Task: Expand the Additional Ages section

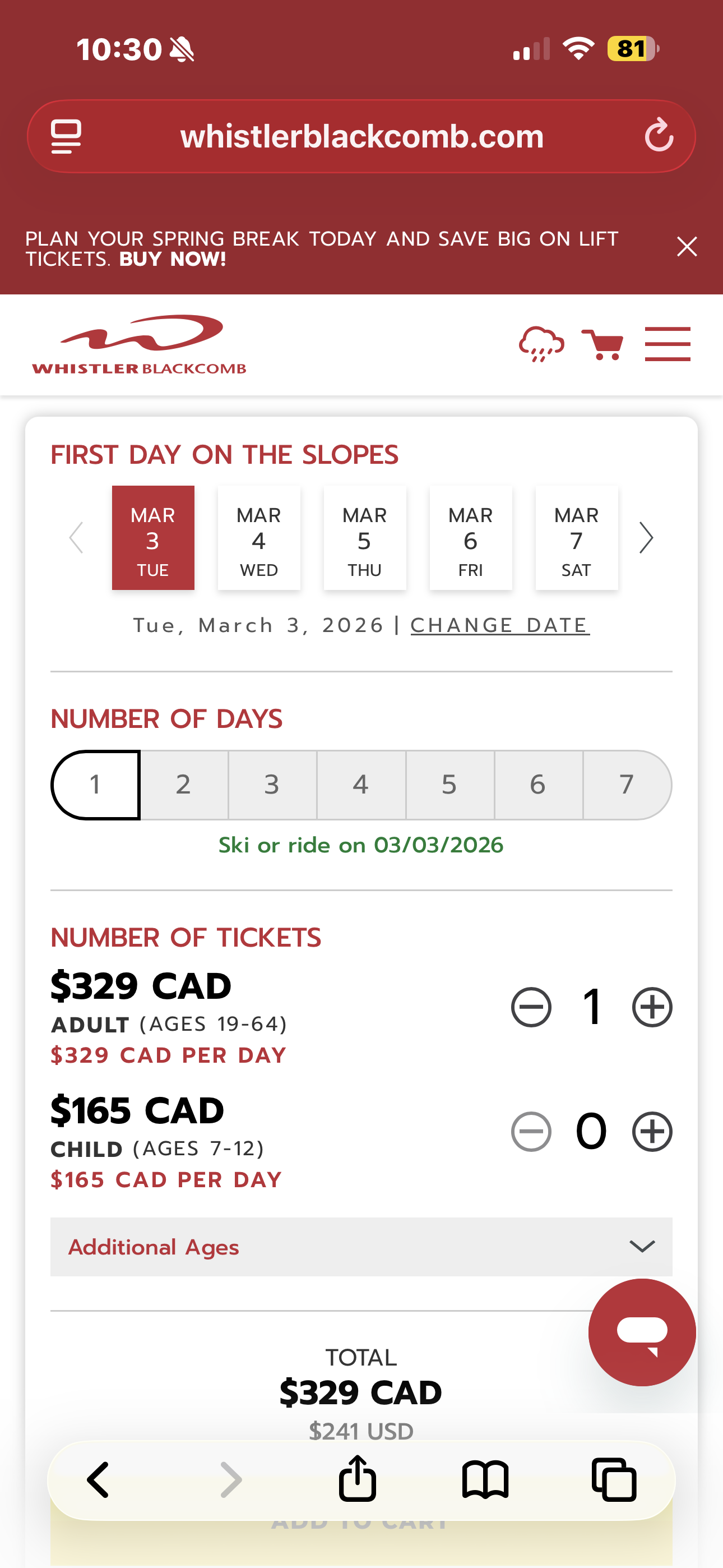Action: [x=361, y=1247]
